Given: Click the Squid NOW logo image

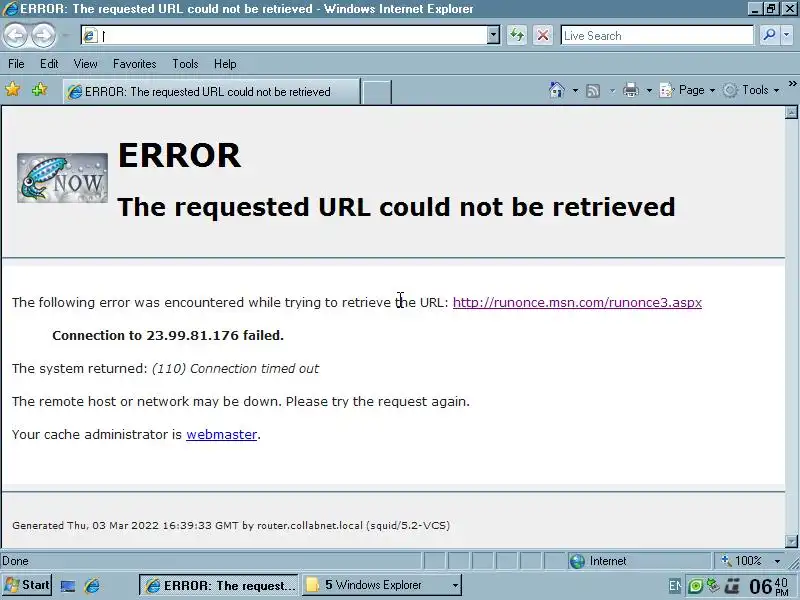Looking at the screenshot, I should tap(62, 178).
